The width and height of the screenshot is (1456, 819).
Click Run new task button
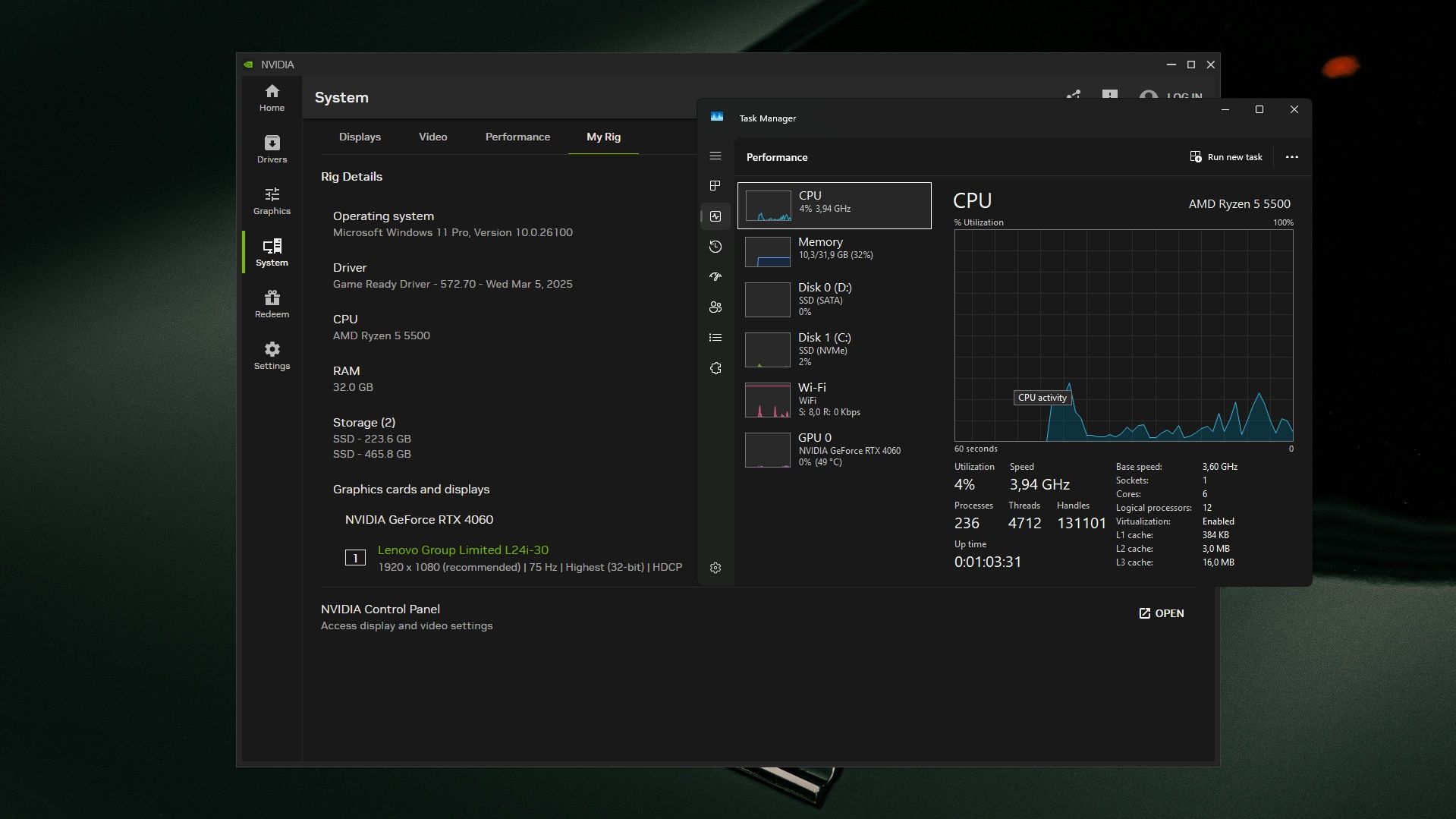[x=1225, y=157]
